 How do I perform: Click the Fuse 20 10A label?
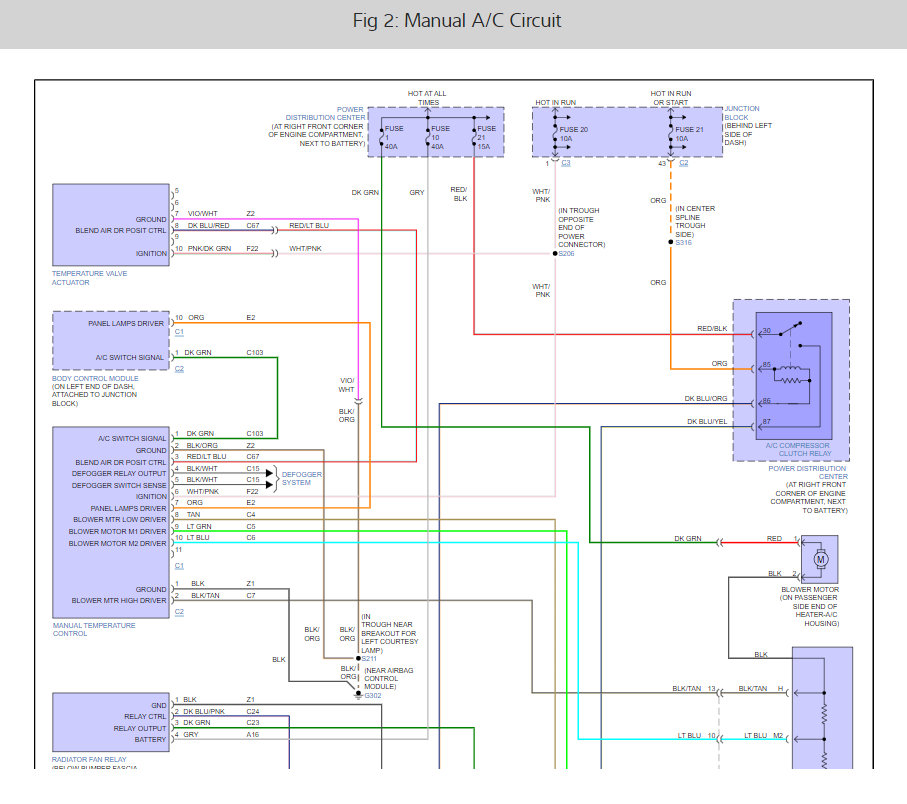coord(573,134)
